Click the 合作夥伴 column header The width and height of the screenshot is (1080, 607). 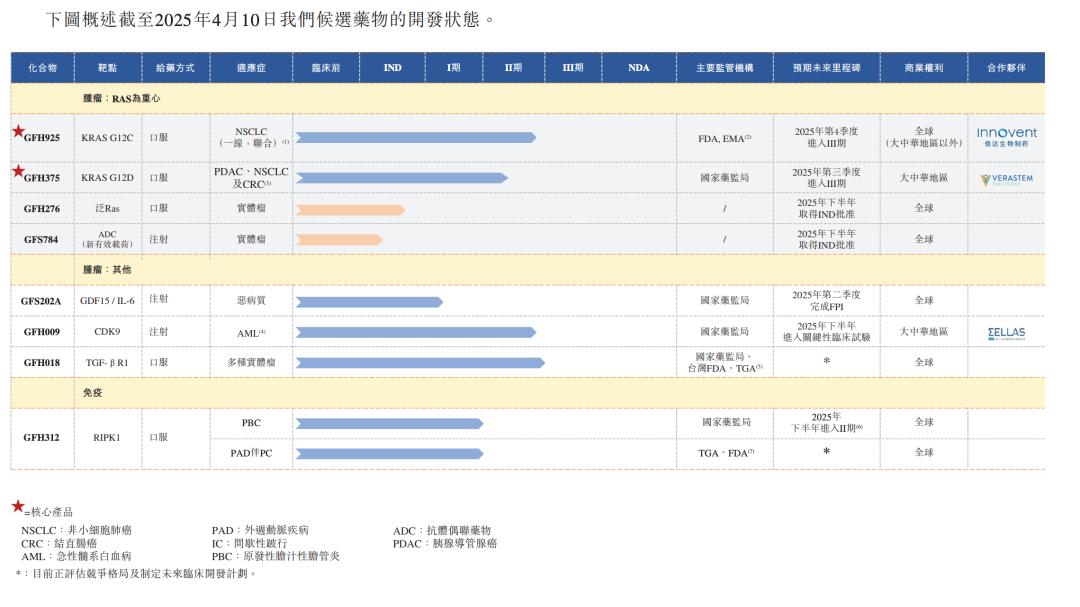[x=1006, y=68]
